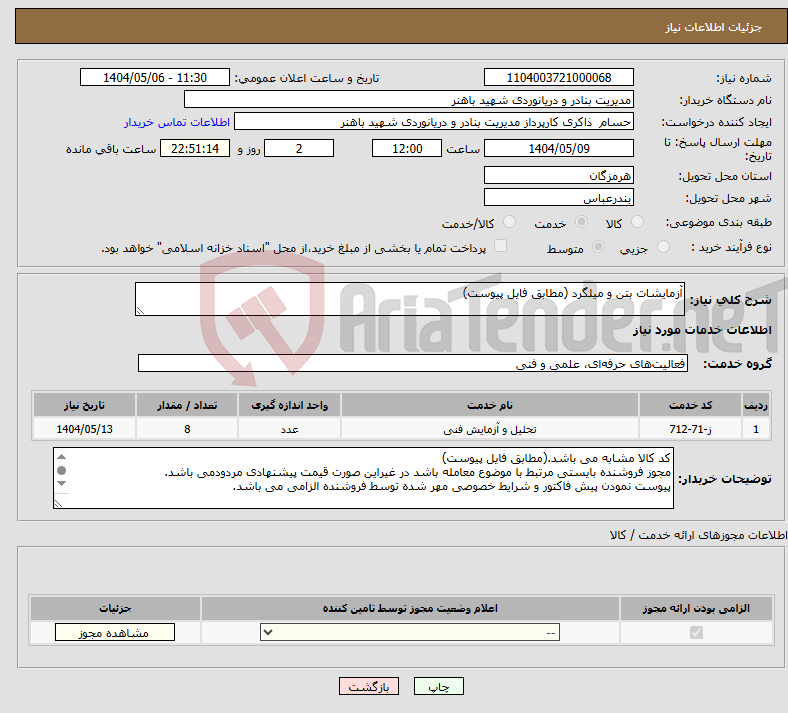This screenshot has width=788, height=713.
Task: Click the استان محل تحویل field هرمزگان
Action: click(559, 175)
